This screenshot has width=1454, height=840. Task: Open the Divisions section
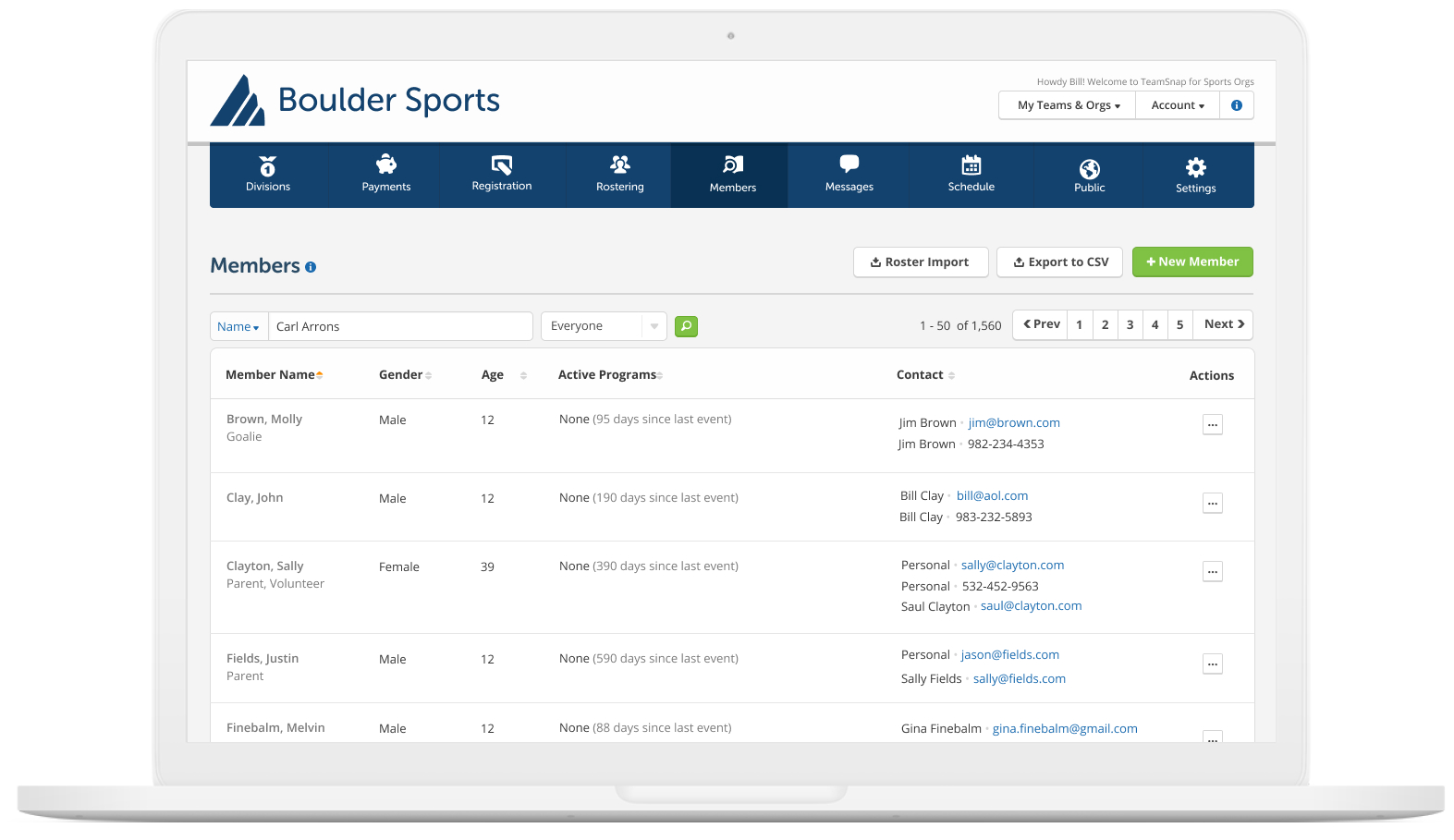click(x=267, y=175)
